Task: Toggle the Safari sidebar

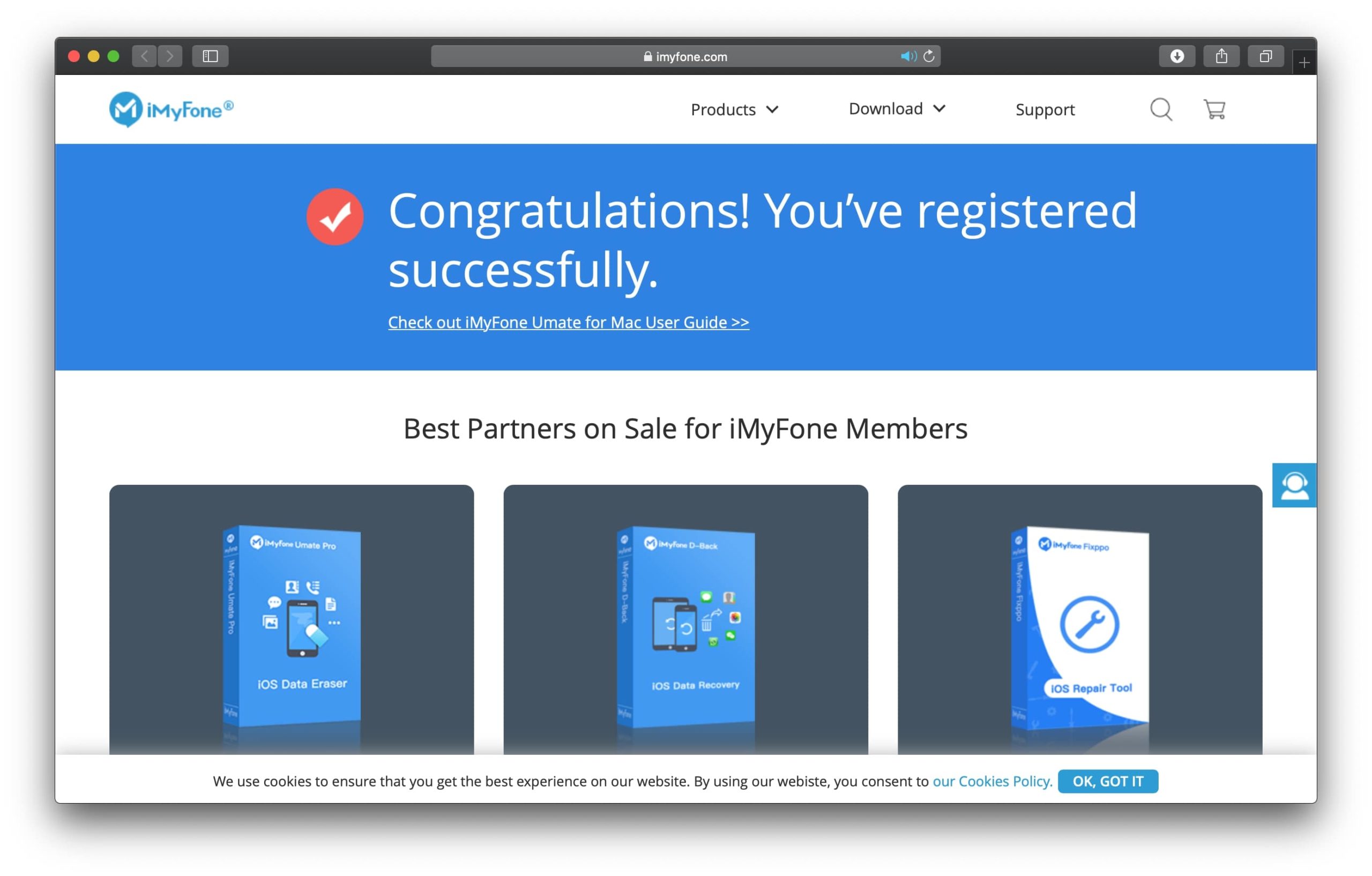Action: point(210,56)
